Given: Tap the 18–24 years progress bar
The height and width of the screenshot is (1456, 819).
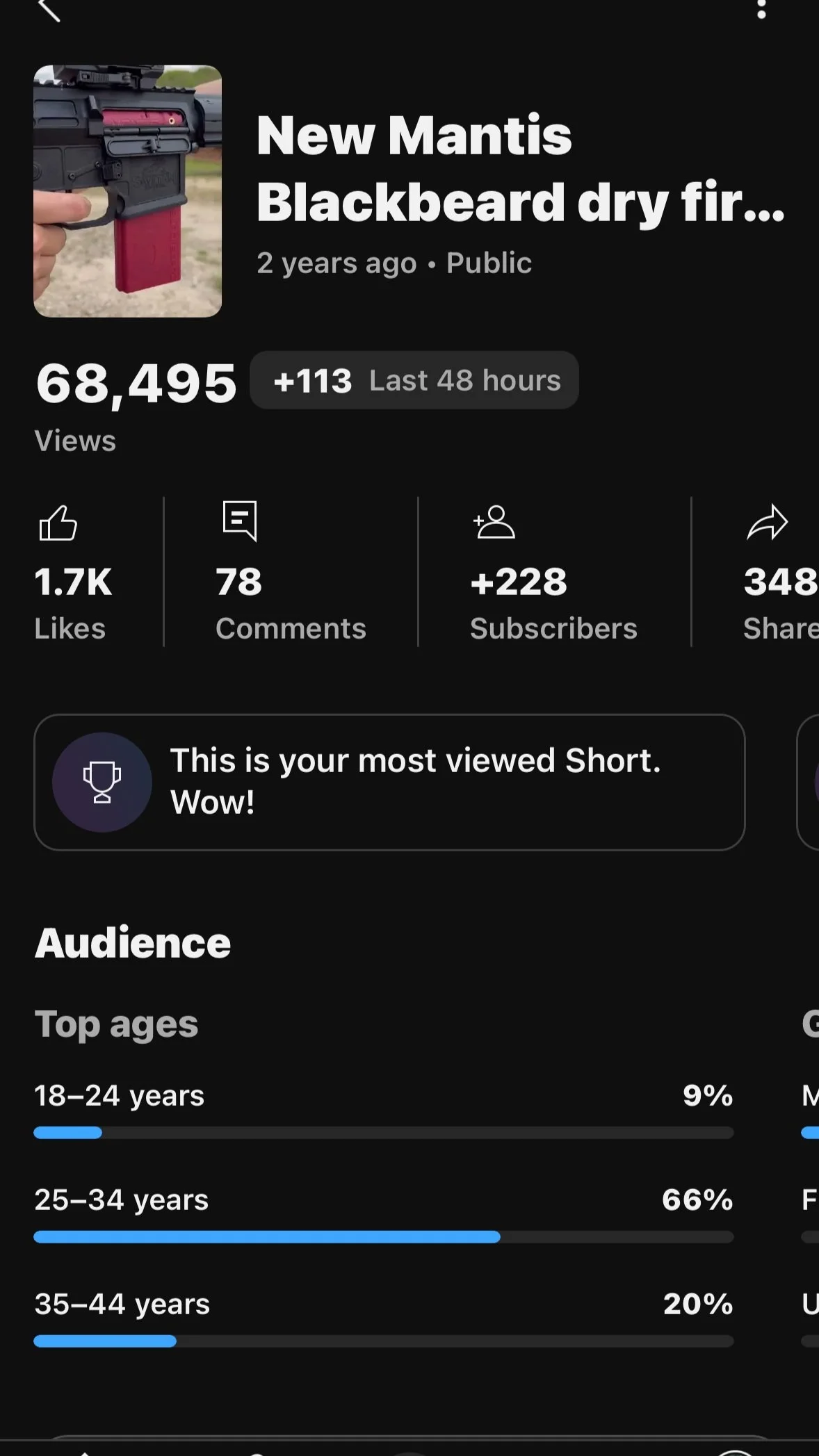Looking at the screenshot, I should (384, 1133).
